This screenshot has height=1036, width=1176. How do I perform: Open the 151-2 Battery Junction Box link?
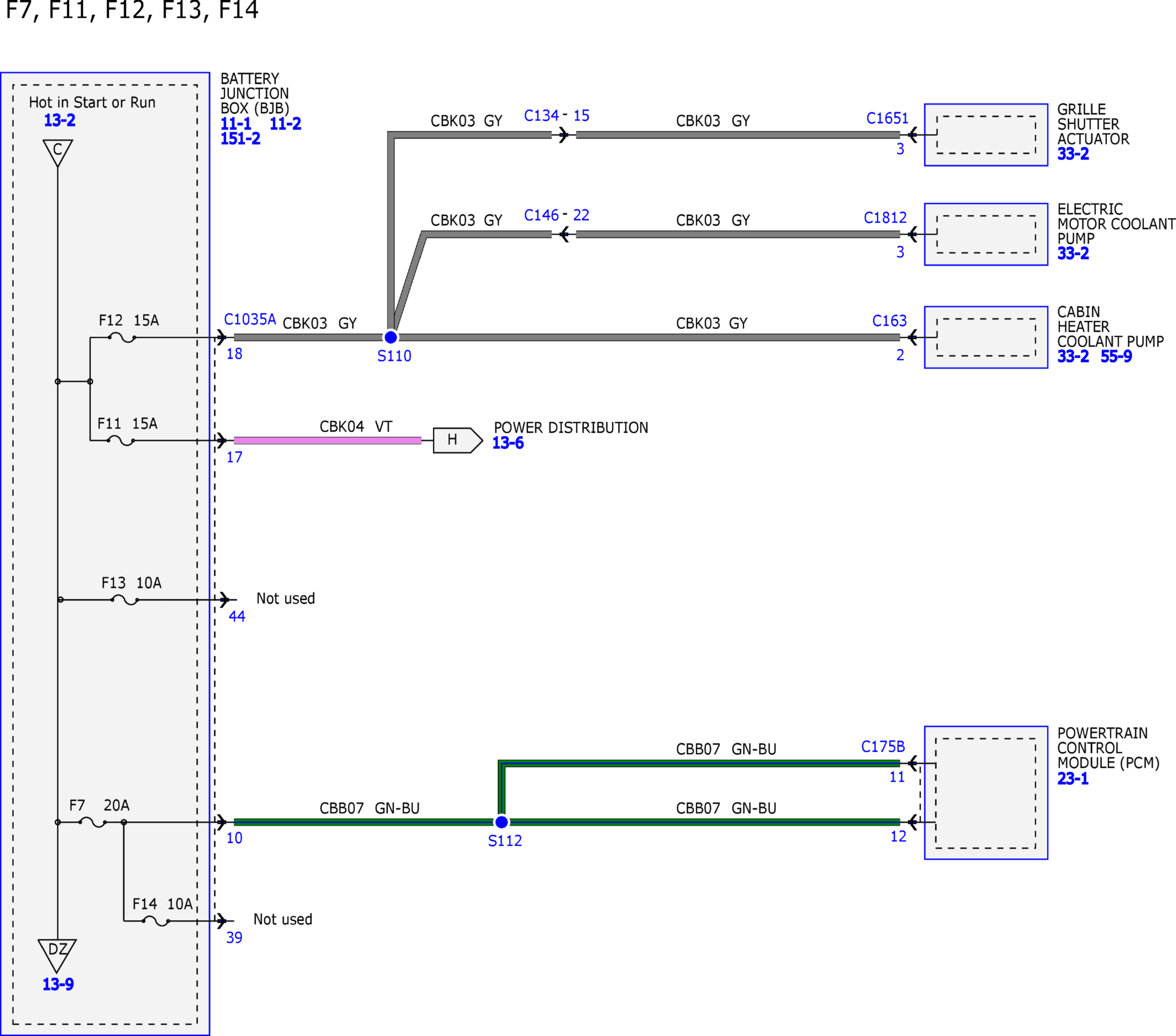(x=241, y=139)
